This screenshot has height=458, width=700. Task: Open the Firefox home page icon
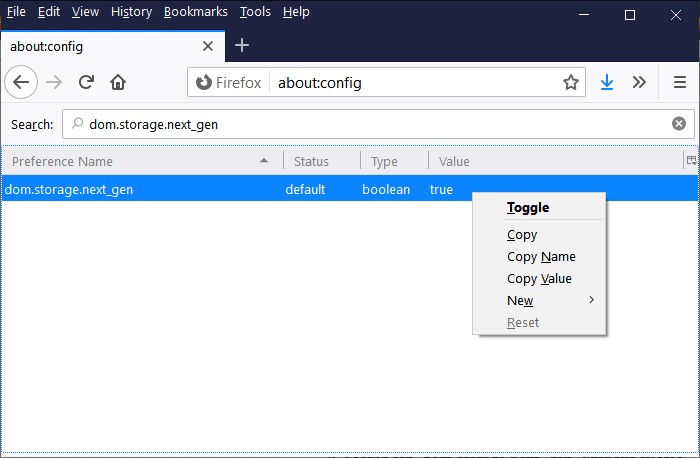point(118,82)
